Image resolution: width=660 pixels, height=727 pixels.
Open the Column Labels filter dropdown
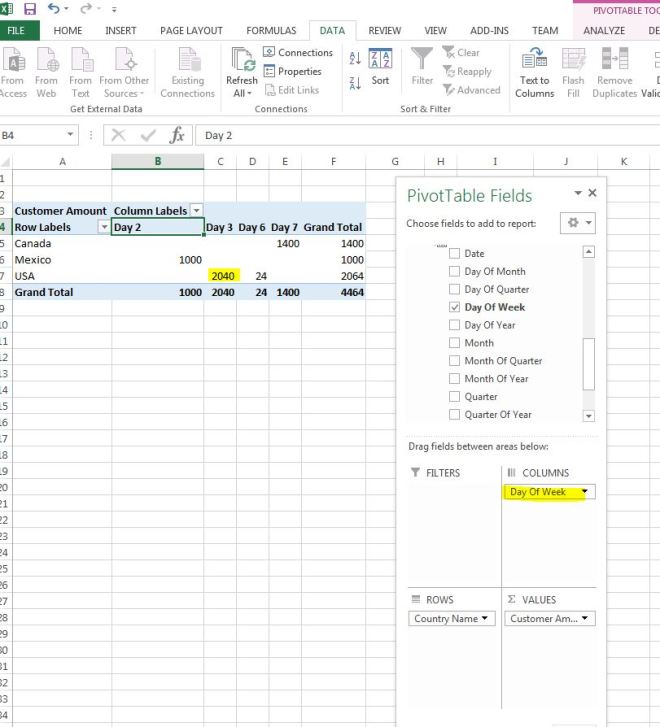(196, 211)
